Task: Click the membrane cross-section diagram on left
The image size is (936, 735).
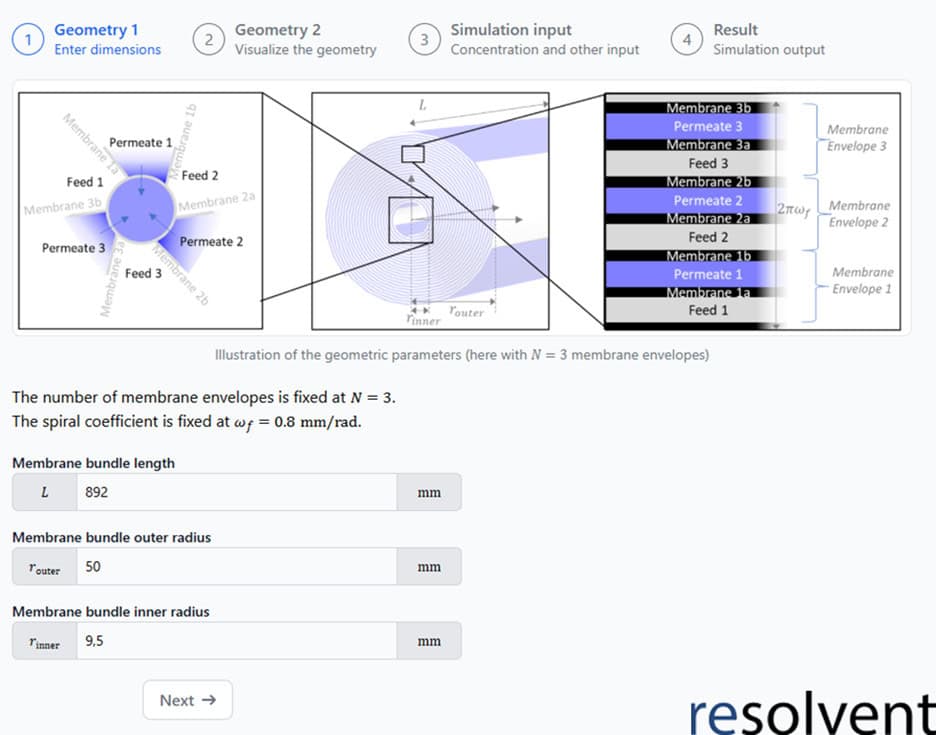Action: pyautogui.click(x=139, y=210)
